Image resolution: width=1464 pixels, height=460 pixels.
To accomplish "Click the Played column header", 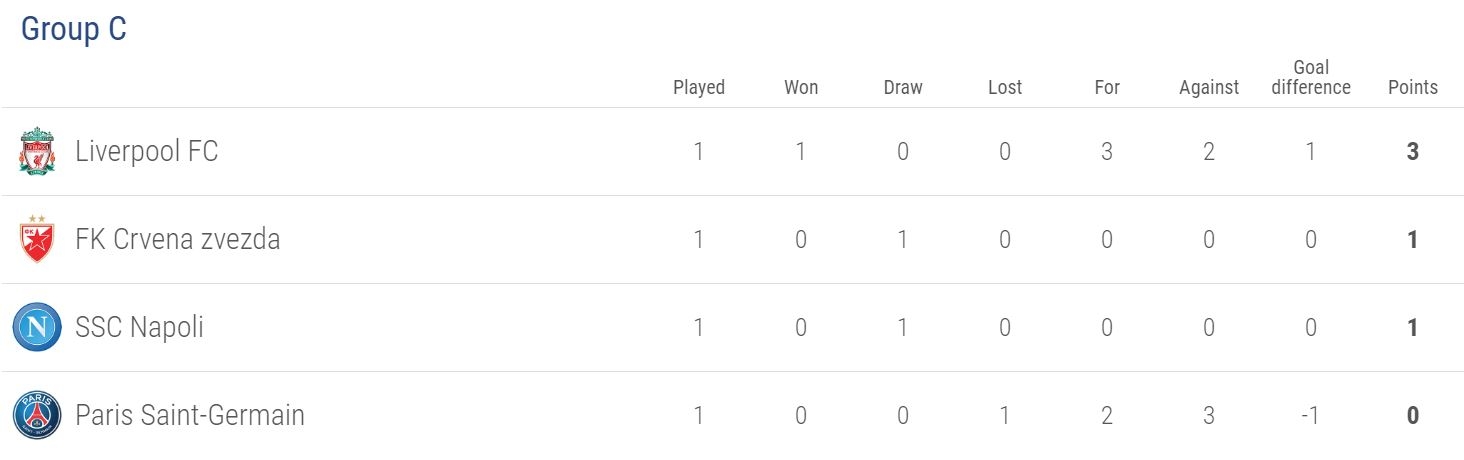I will 699,87.
